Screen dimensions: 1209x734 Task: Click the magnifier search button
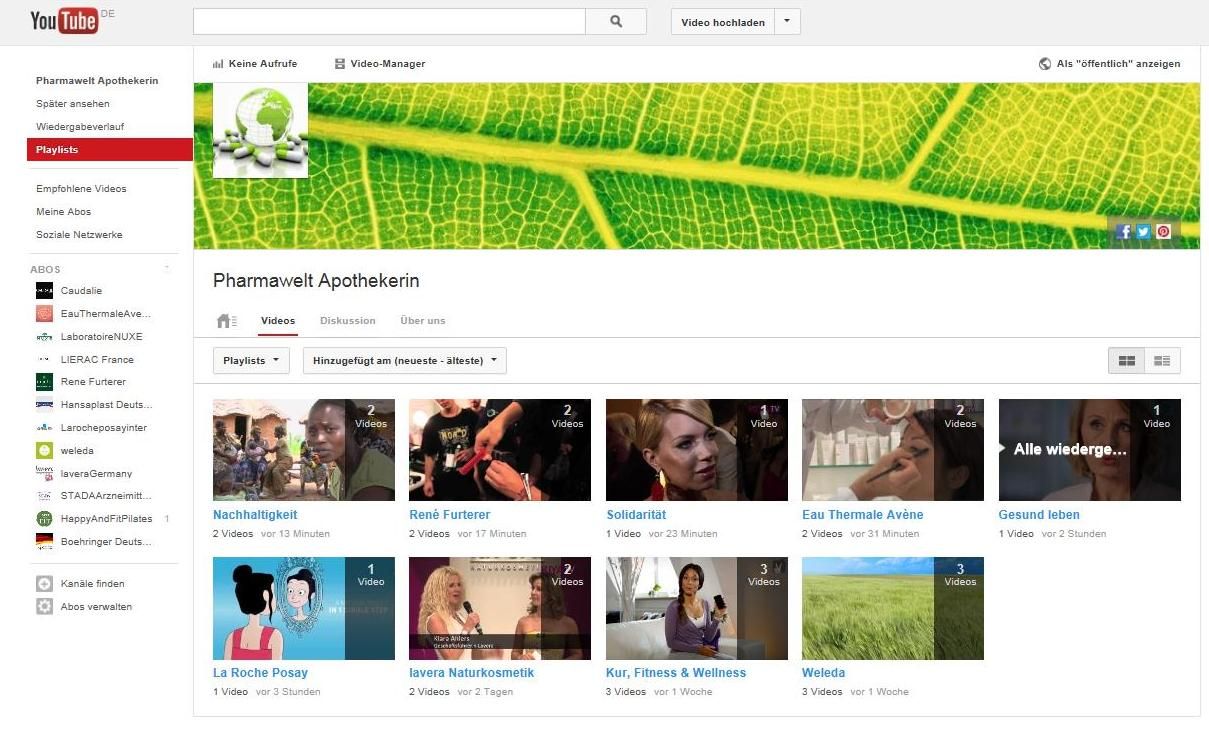[616, 21]
